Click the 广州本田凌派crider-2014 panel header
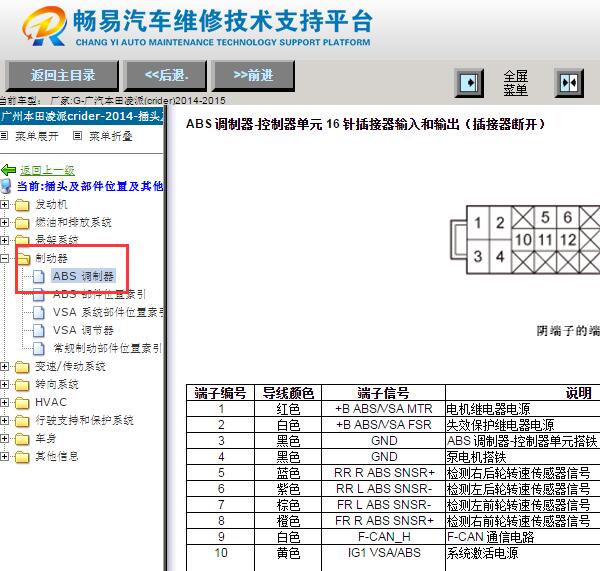The image size is (600, 571). tap(82, 116)
